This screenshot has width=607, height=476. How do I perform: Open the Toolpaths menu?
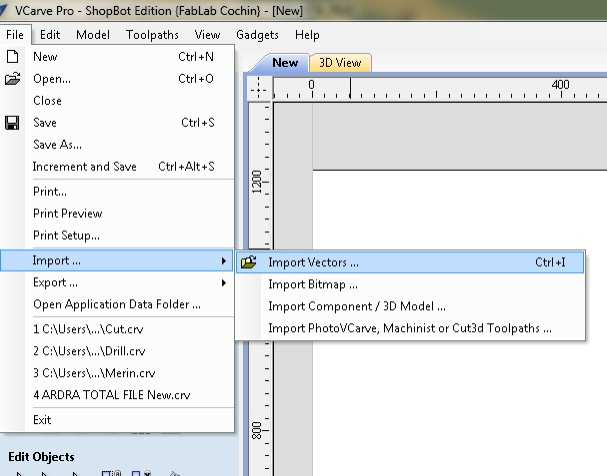152,35
